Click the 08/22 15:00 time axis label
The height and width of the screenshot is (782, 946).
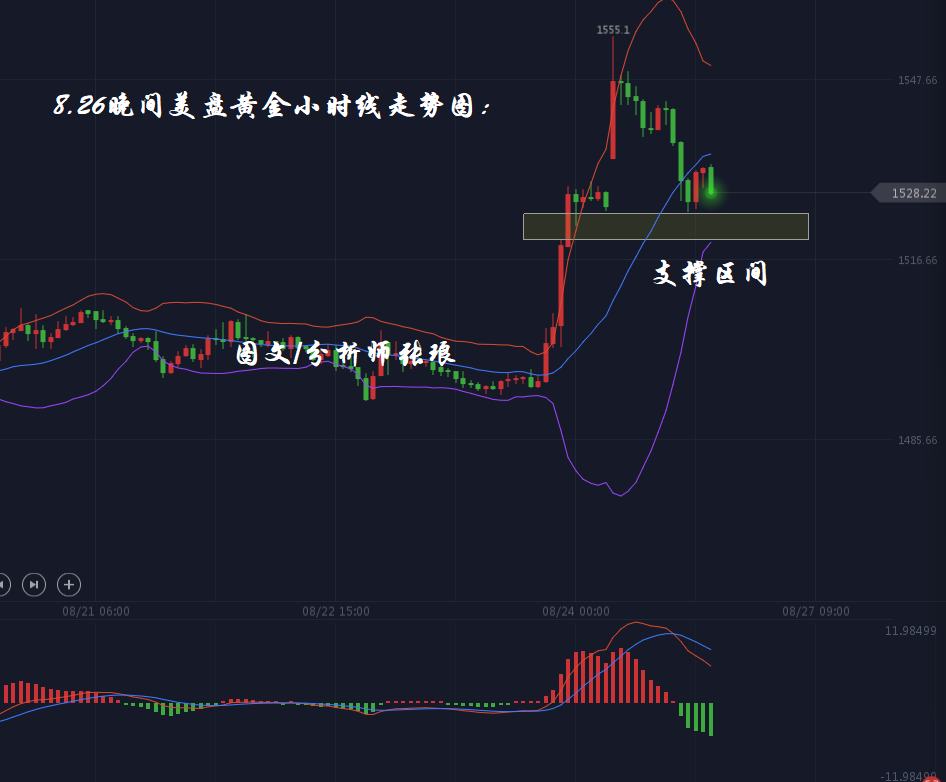tap(336, 611)
